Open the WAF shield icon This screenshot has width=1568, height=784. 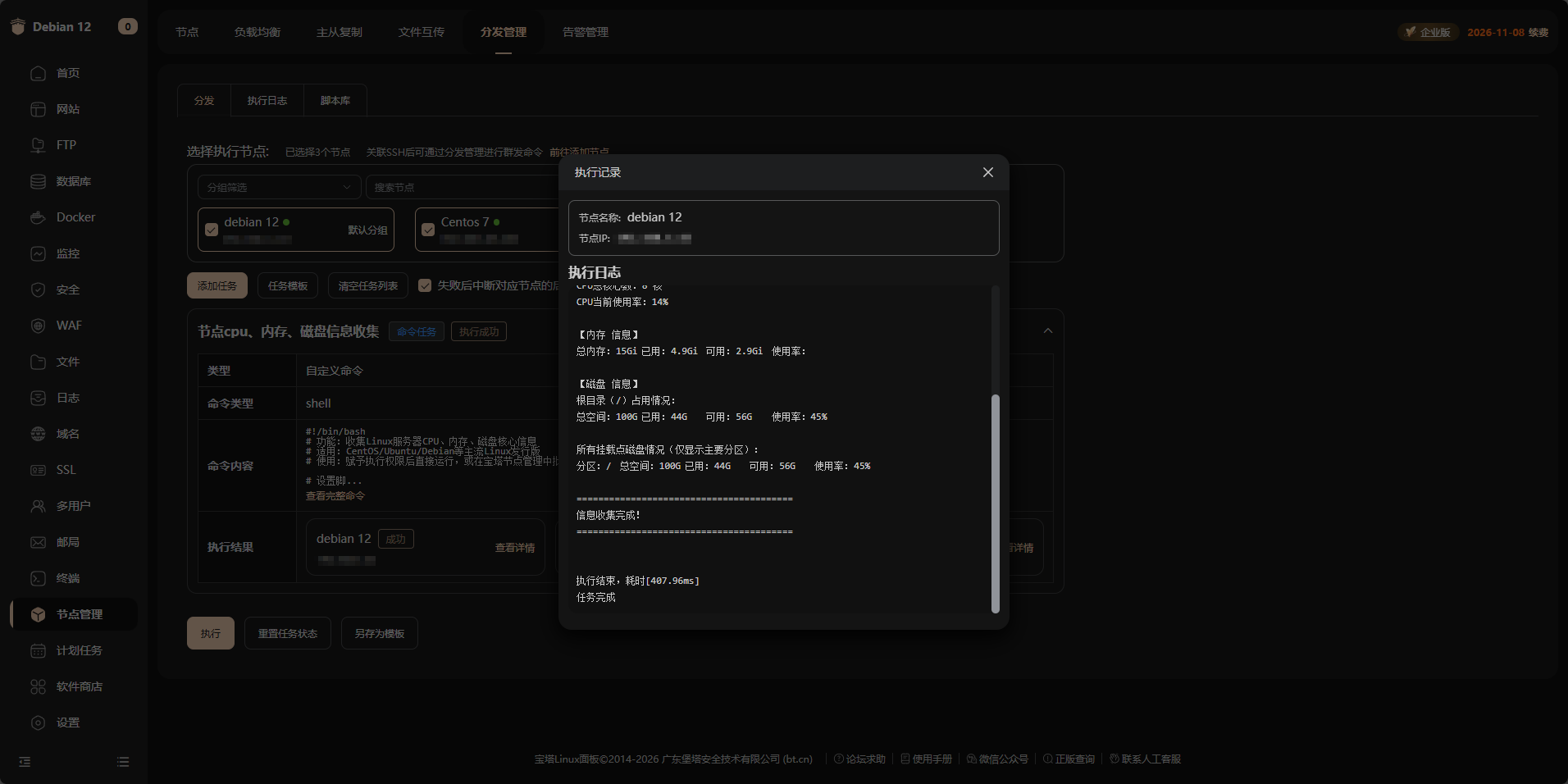pyautogui.click(x=38, y=326)
